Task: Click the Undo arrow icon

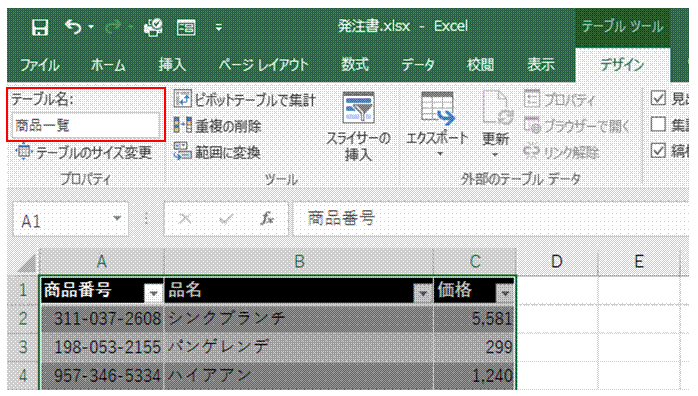Action: 73,27
